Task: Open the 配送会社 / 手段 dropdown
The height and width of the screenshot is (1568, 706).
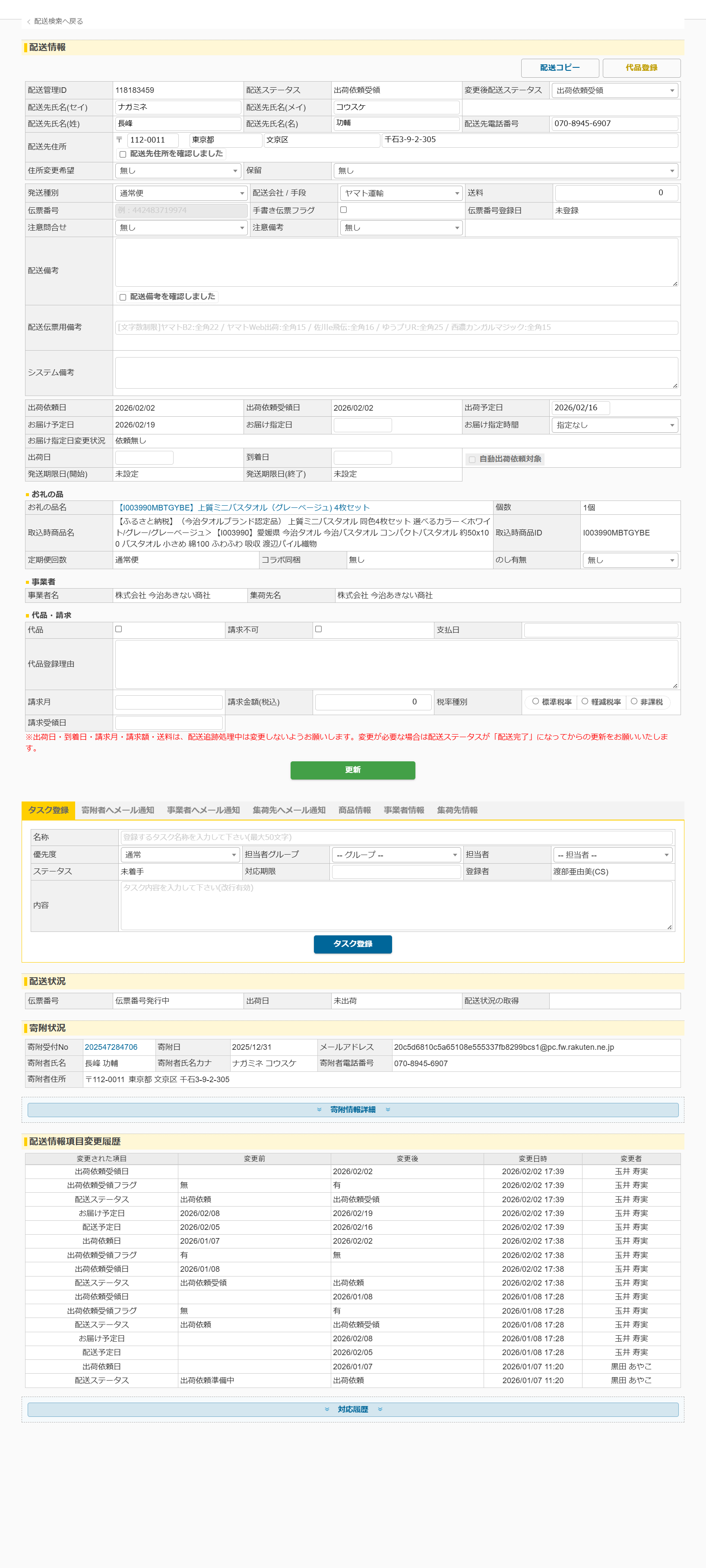Action: point(401,193)
